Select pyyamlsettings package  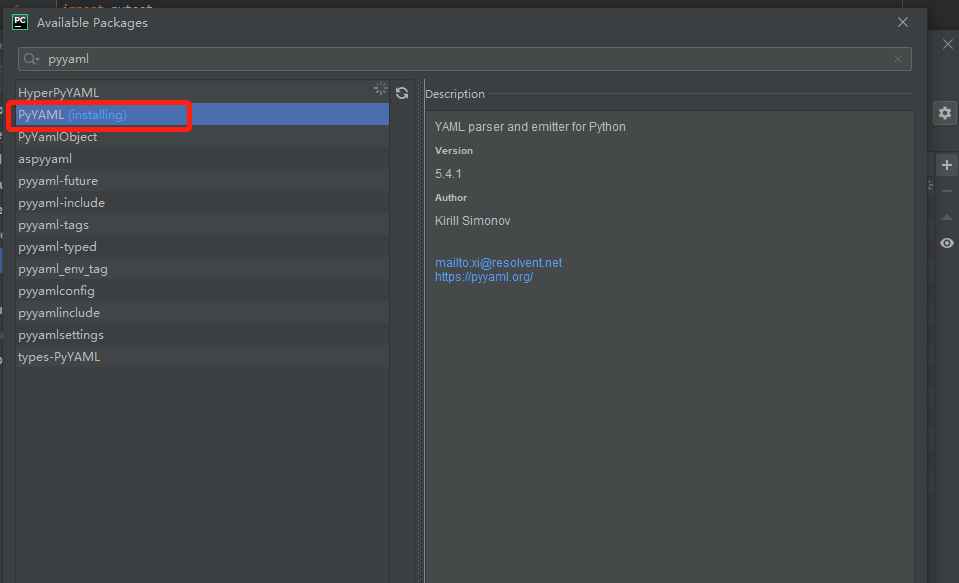coord(202,335)
